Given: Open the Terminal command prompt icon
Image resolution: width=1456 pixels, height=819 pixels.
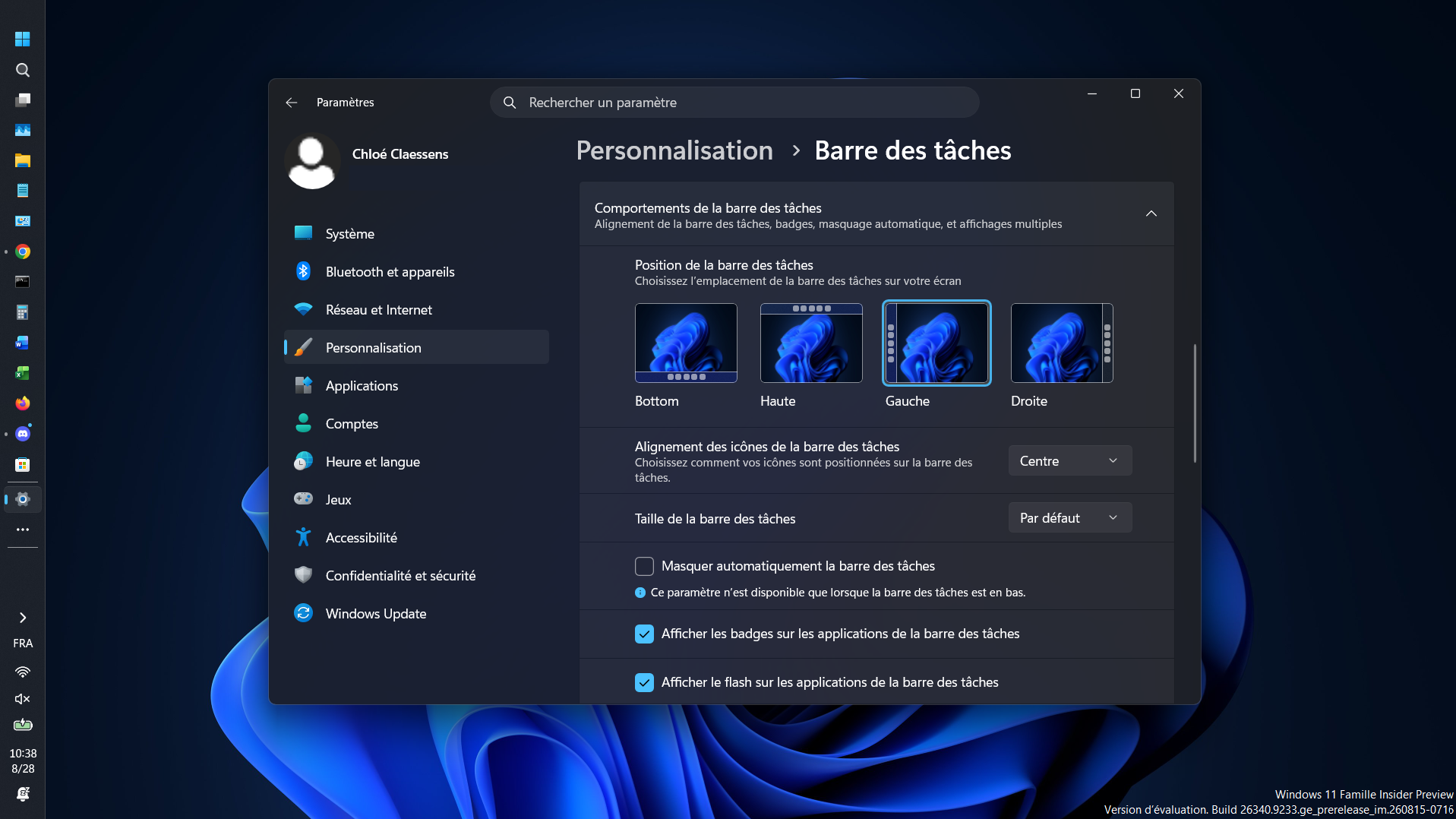Looking at the screenshot, I should click(x=23, y=282).
